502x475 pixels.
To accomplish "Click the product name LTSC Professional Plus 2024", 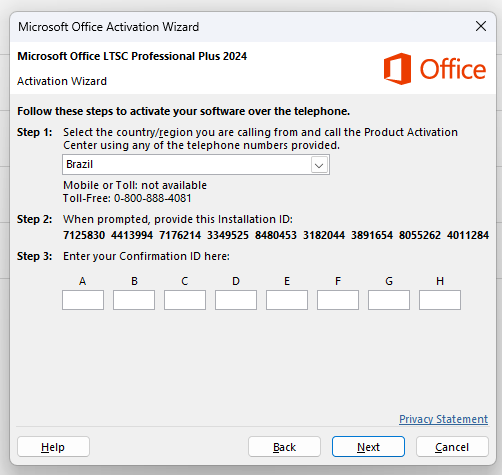I will point(132,56).
